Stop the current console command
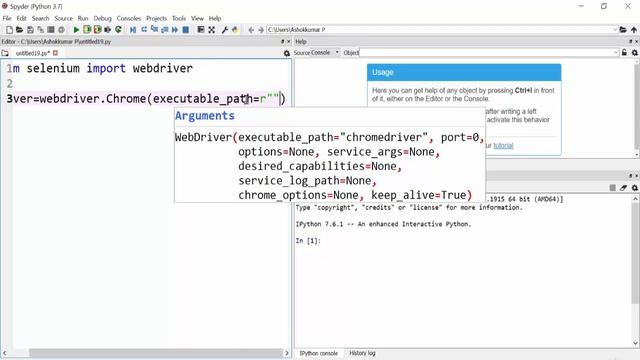This screenshot has height=360, width=640. 613,188
